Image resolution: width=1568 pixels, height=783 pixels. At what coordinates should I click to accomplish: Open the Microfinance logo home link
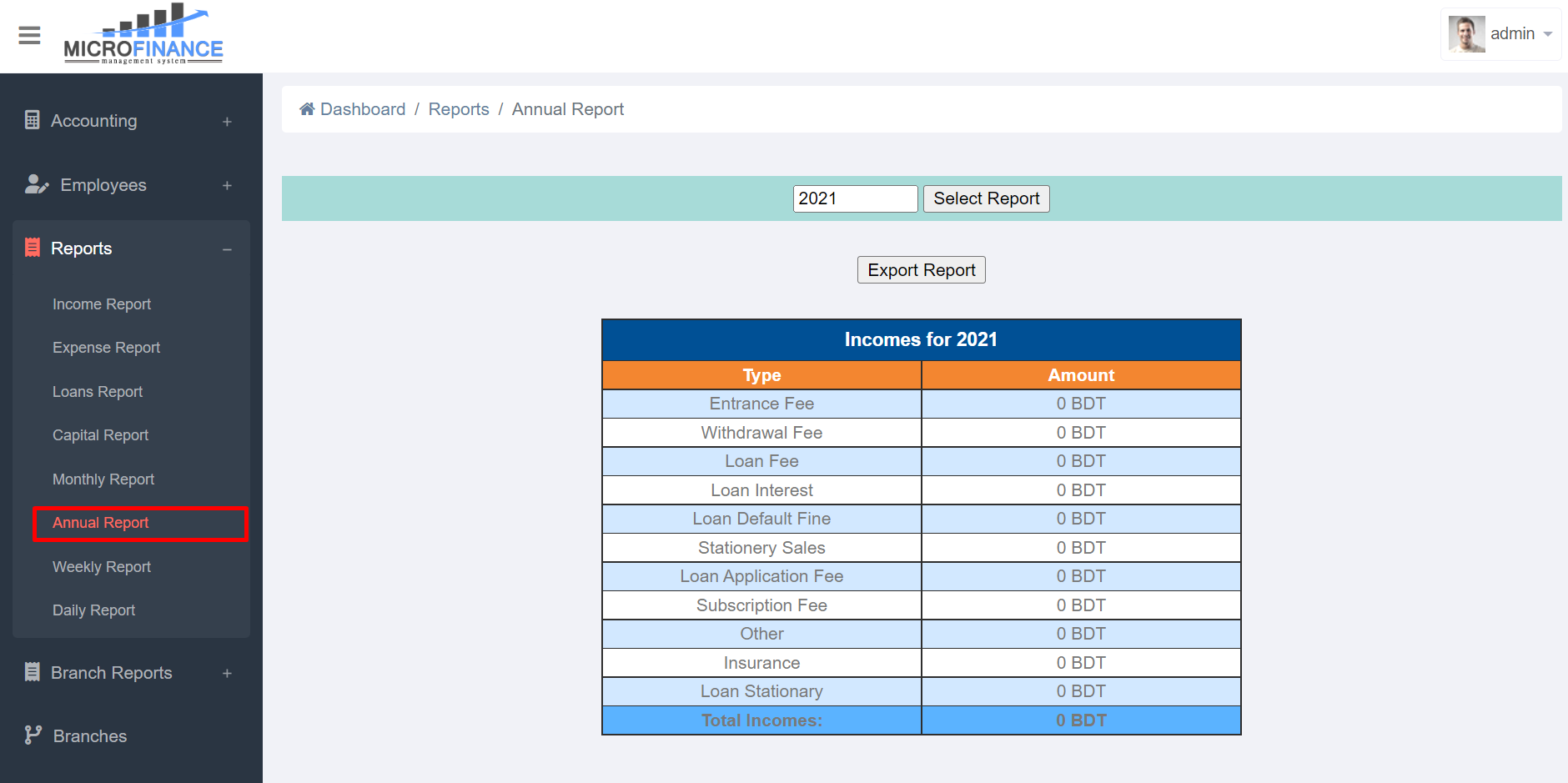tap(143, 34)
